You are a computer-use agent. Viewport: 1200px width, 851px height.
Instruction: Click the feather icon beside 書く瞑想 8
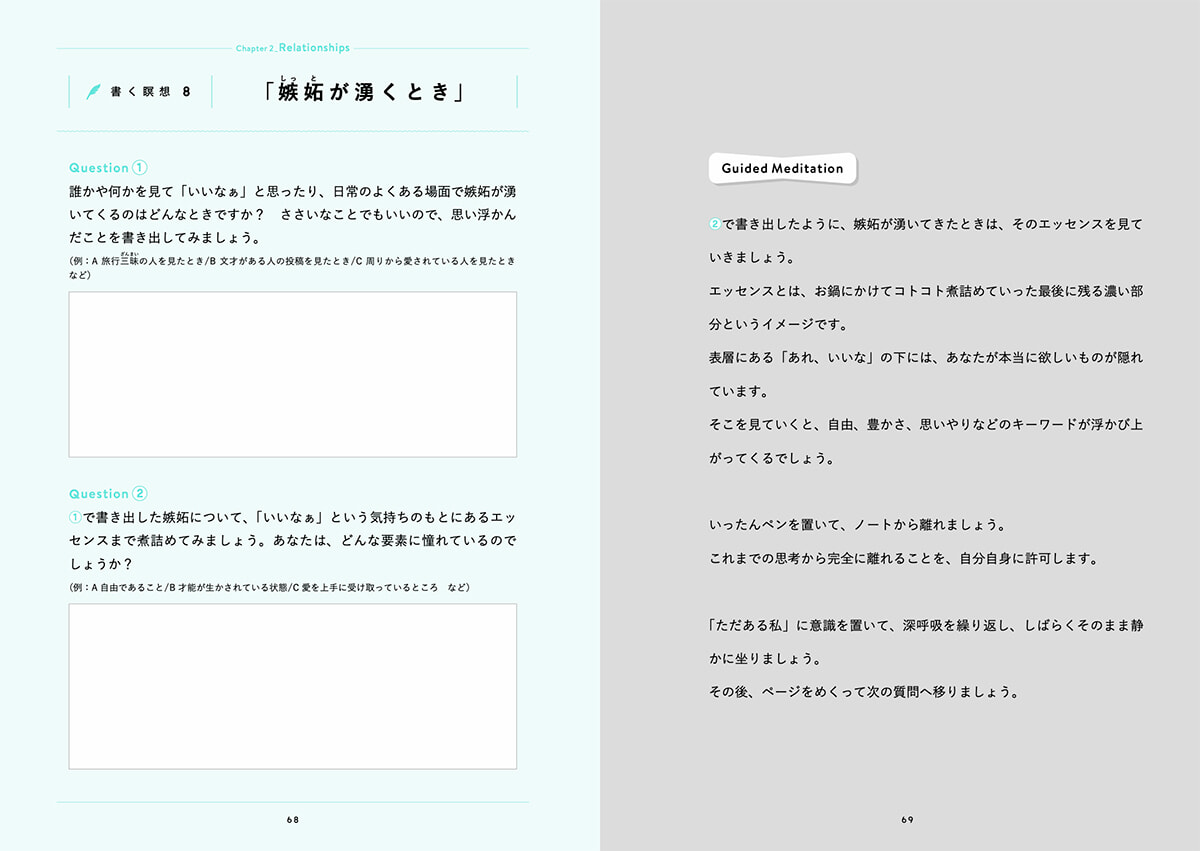93,92
